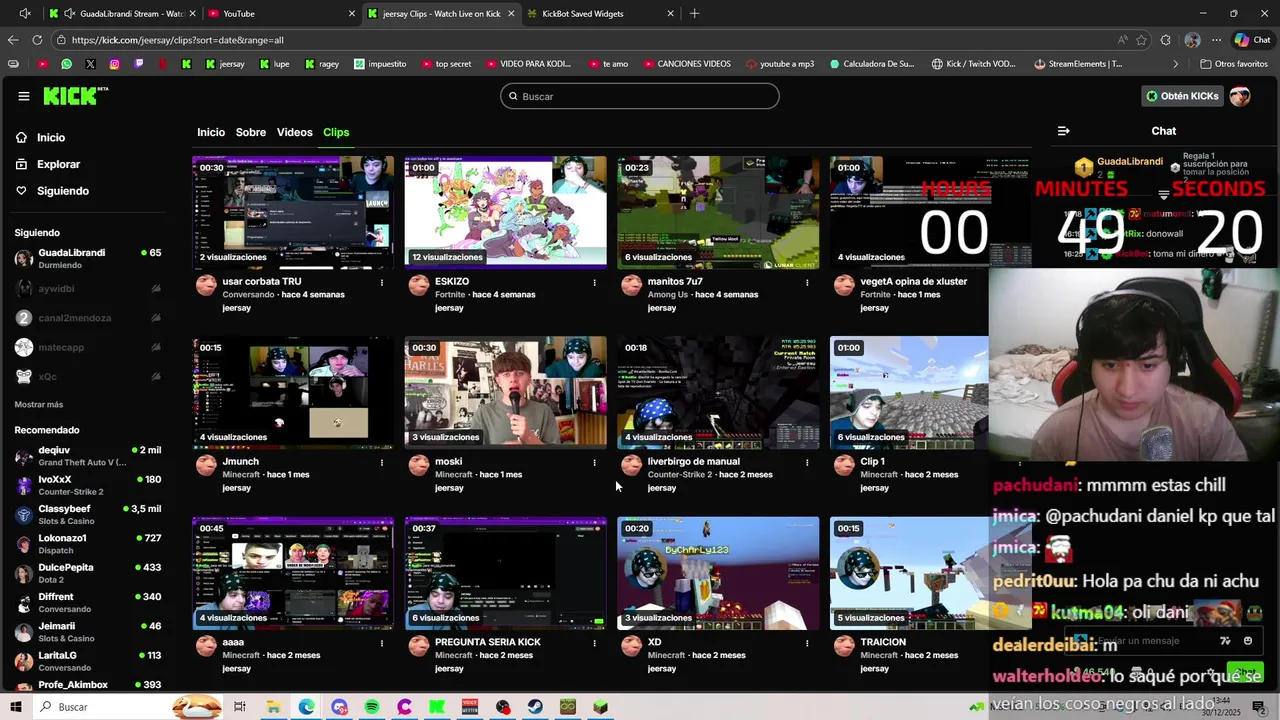Switch to the Videos channel tab
1280x720 pixels.
294,132
